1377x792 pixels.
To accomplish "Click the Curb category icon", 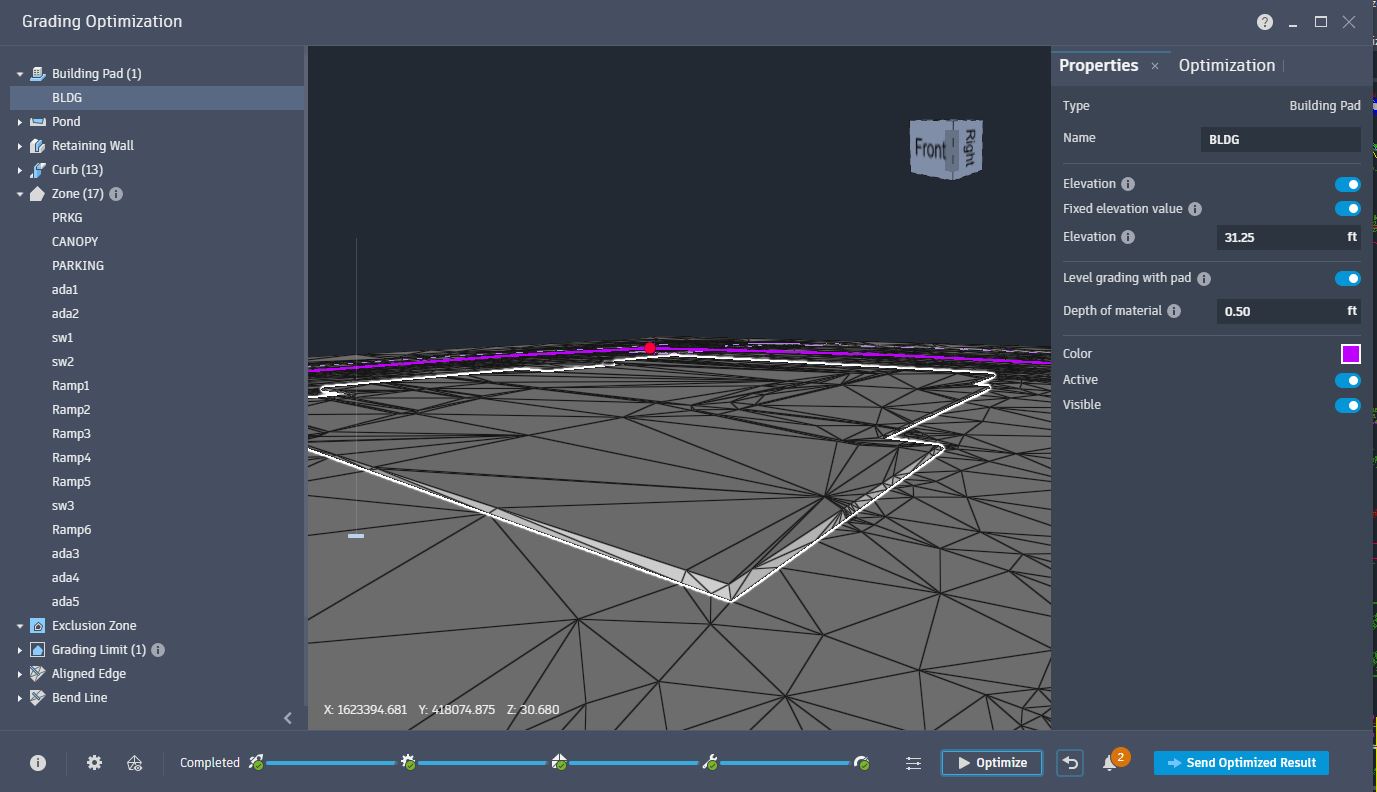I will point(37,169).
